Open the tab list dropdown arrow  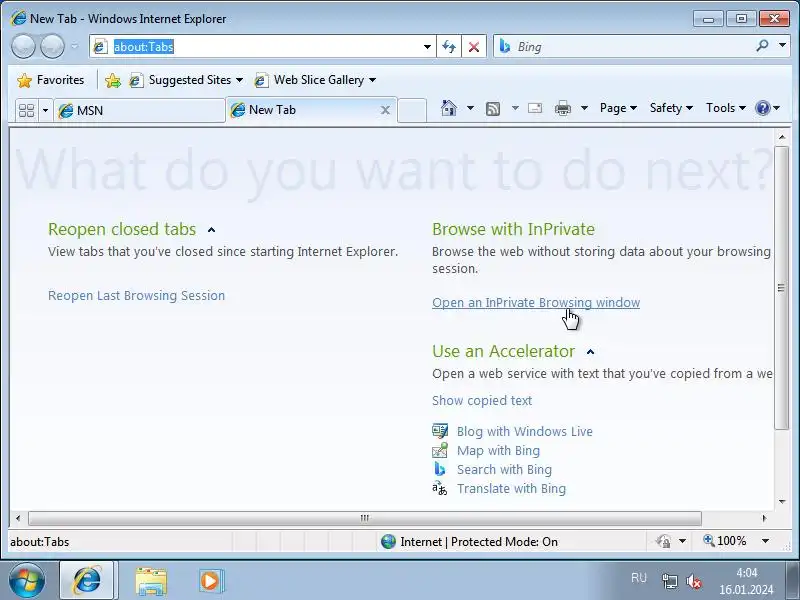point(45,110)
